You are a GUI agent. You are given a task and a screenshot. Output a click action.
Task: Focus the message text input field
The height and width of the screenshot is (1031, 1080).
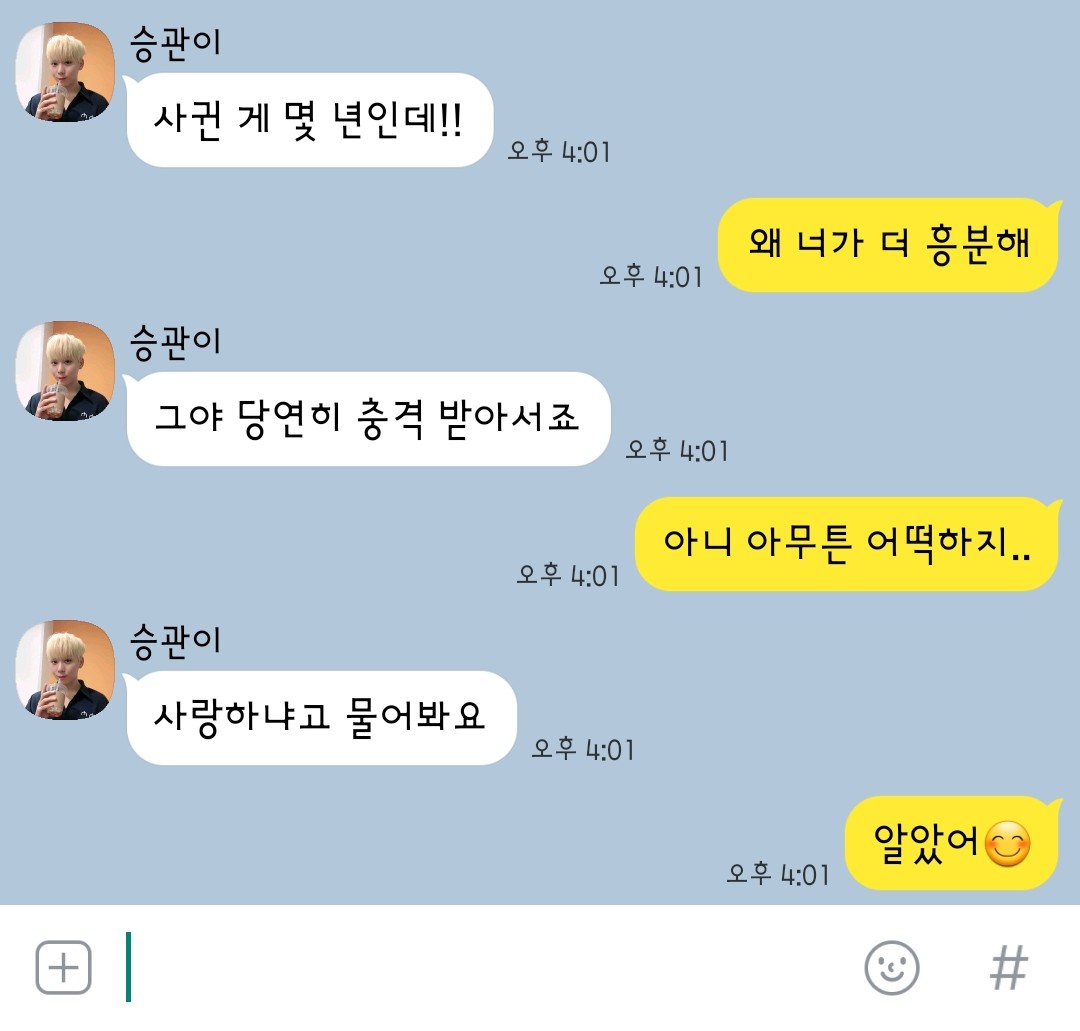[x=482, y=967]
